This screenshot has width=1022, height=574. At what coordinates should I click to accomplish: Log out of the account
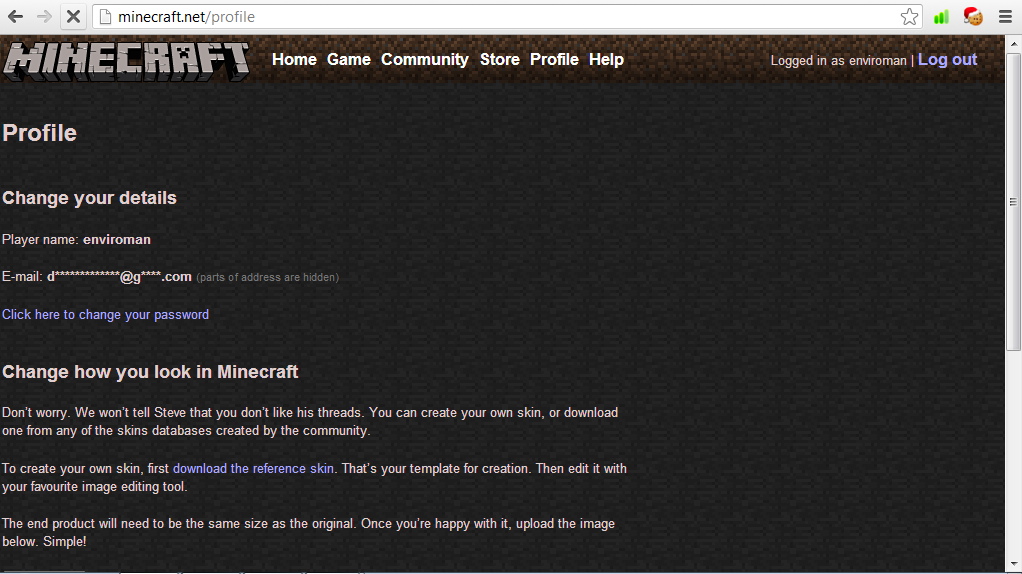coord(947,59)
